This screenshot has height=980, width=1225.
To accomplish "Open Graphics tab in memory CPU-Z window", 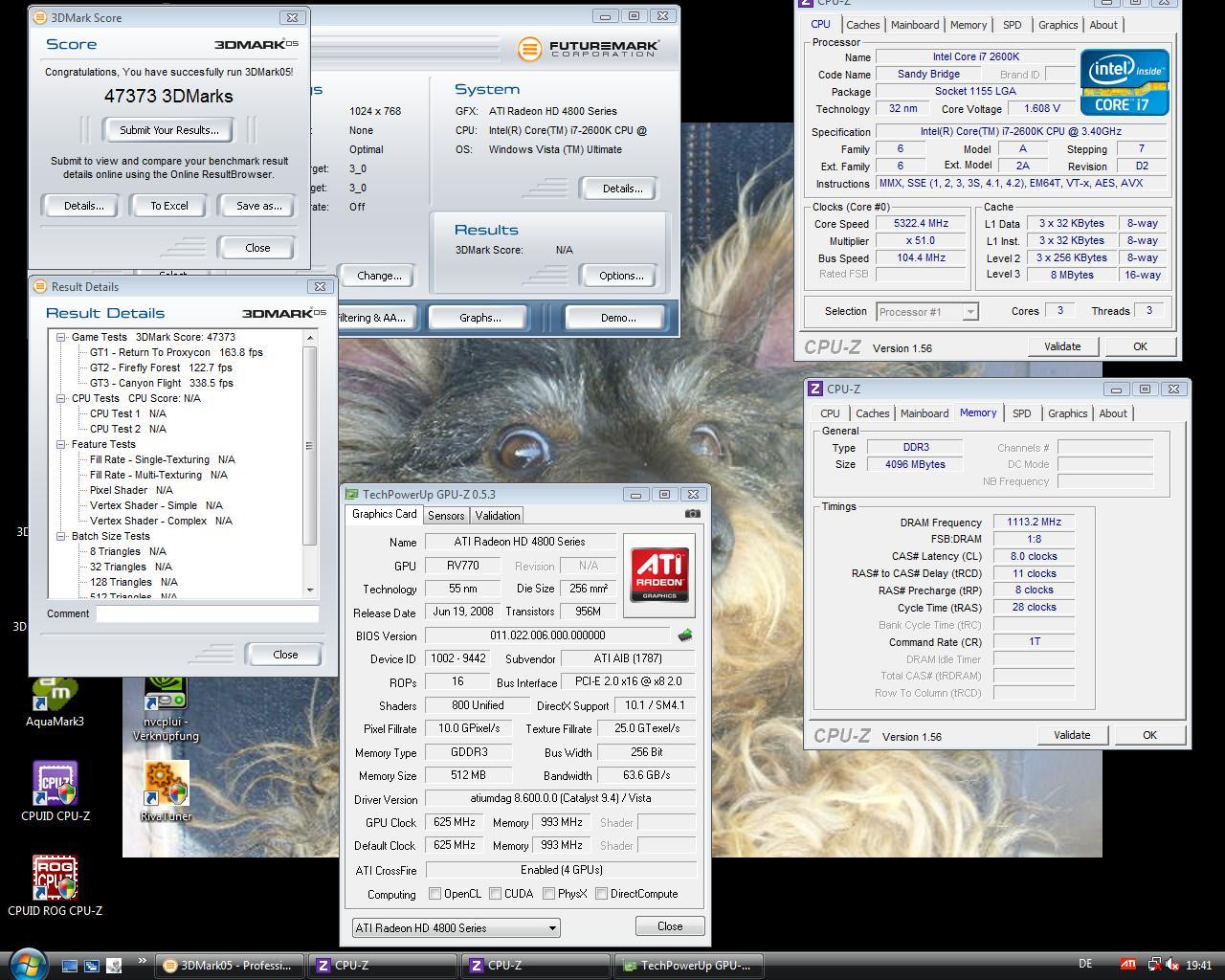I will click(1067, 413).
